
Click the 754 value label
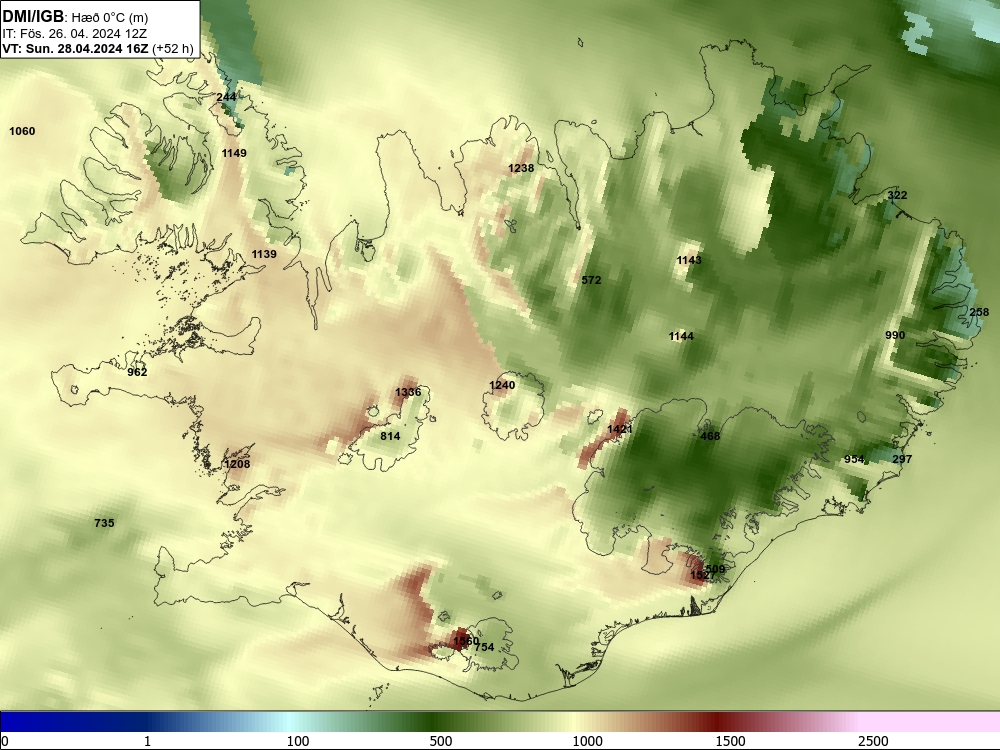tap(484, 647)
